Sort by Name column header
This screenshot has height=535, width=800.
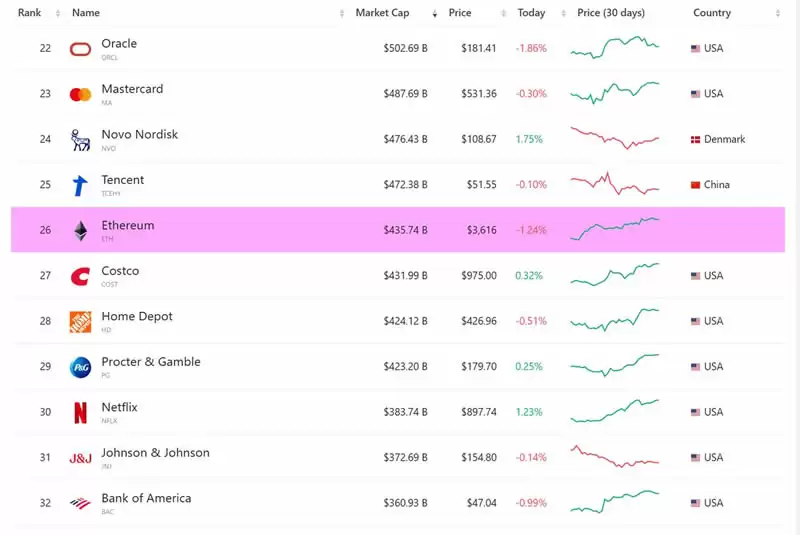click(86, 13)
